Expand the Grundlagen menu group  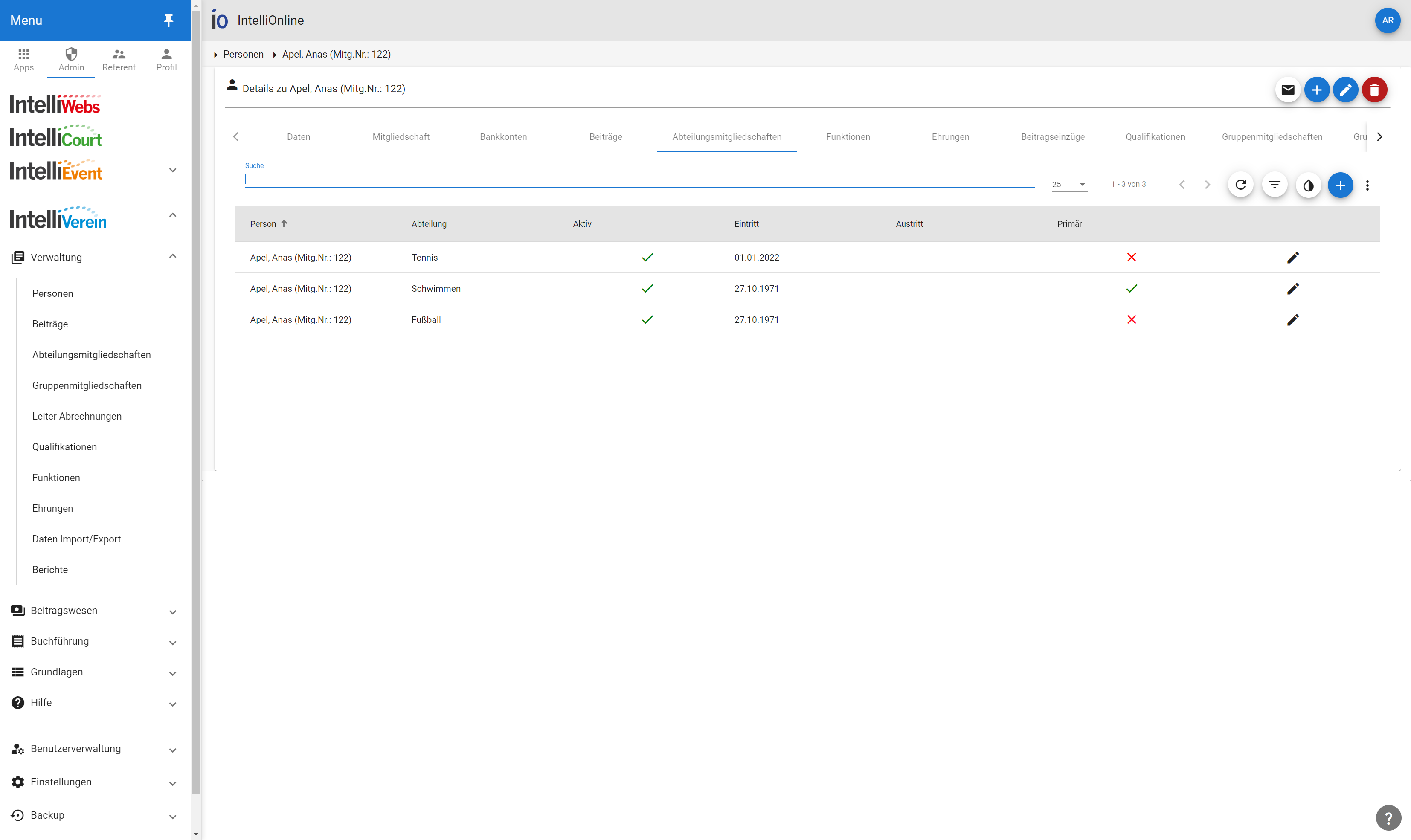[x=173, y=673]
